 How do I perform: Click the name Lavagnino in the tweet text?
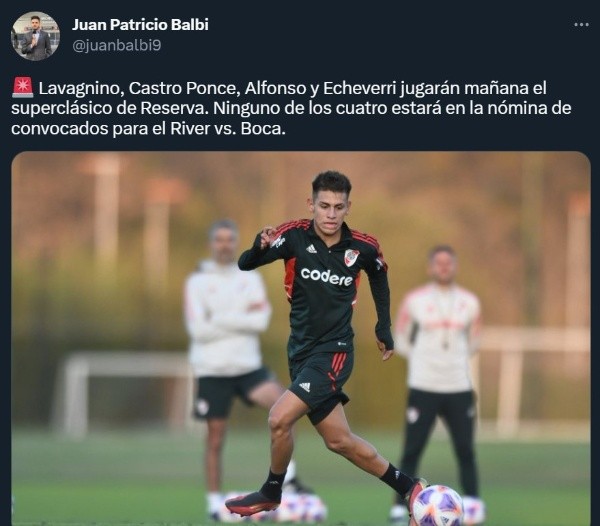pos(81,89)
